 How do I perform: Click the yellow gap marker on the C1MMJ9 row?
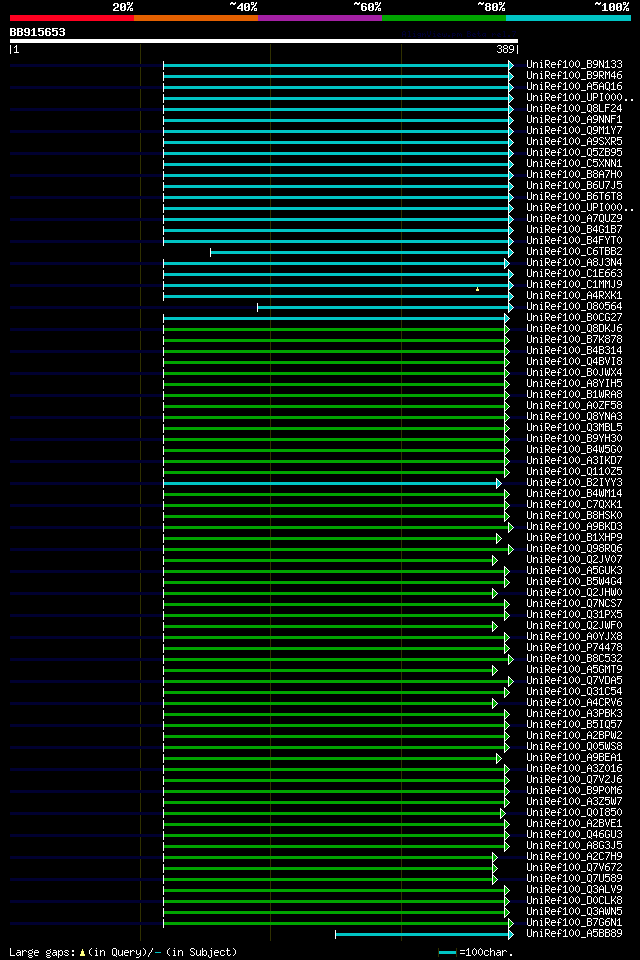pos(478,288)
